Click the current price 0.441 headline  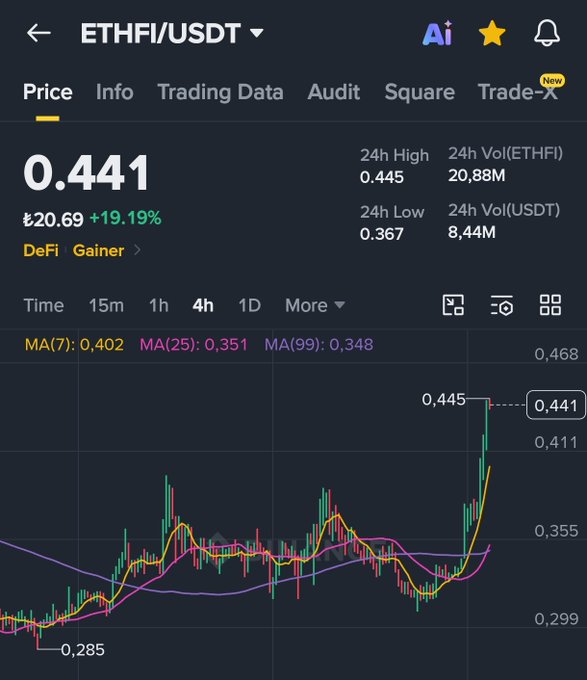[86, 173]
